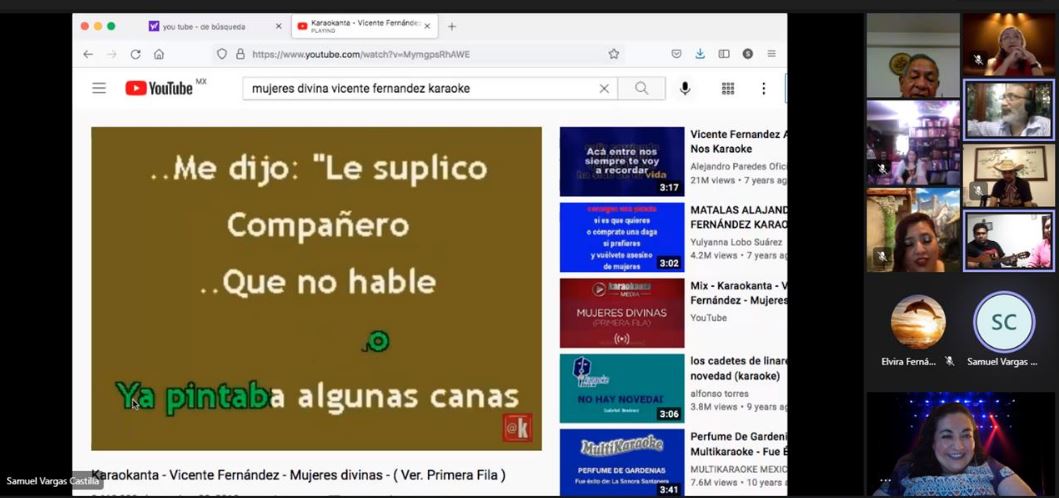Click the main video title text

pyautogui.click(x=299, y=475)
